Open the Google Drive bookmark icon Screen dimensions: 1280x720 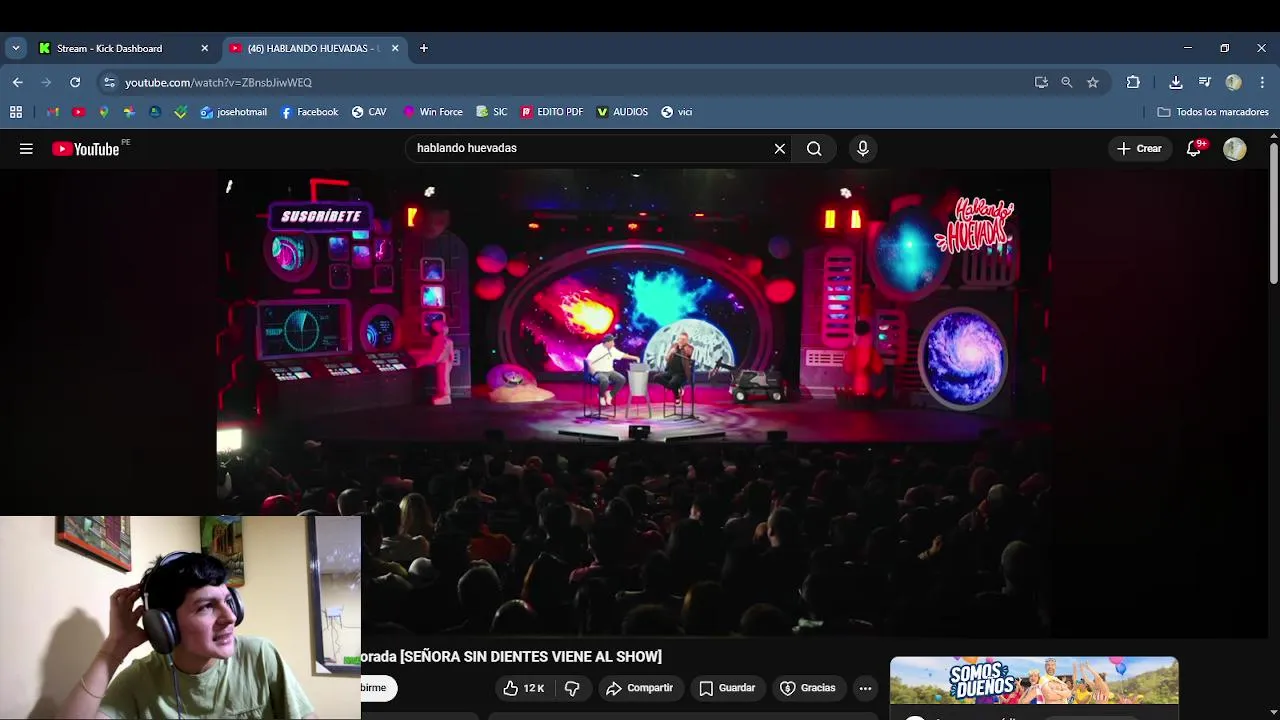(x=155, y=112)
